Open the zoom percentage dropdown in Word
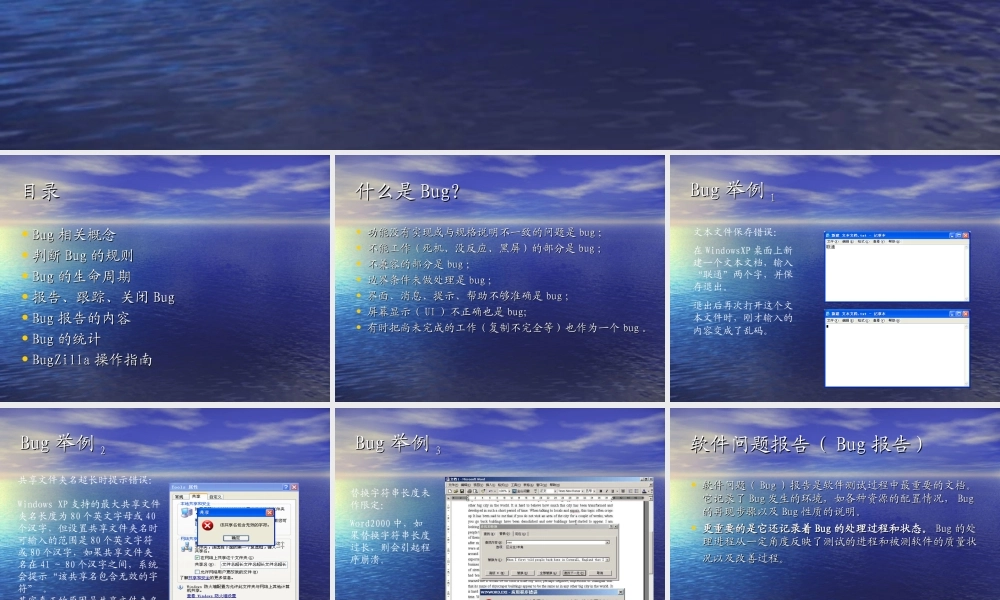This screenshot has height=600, width=1000. pyautogui.click(x=505, y=491)
